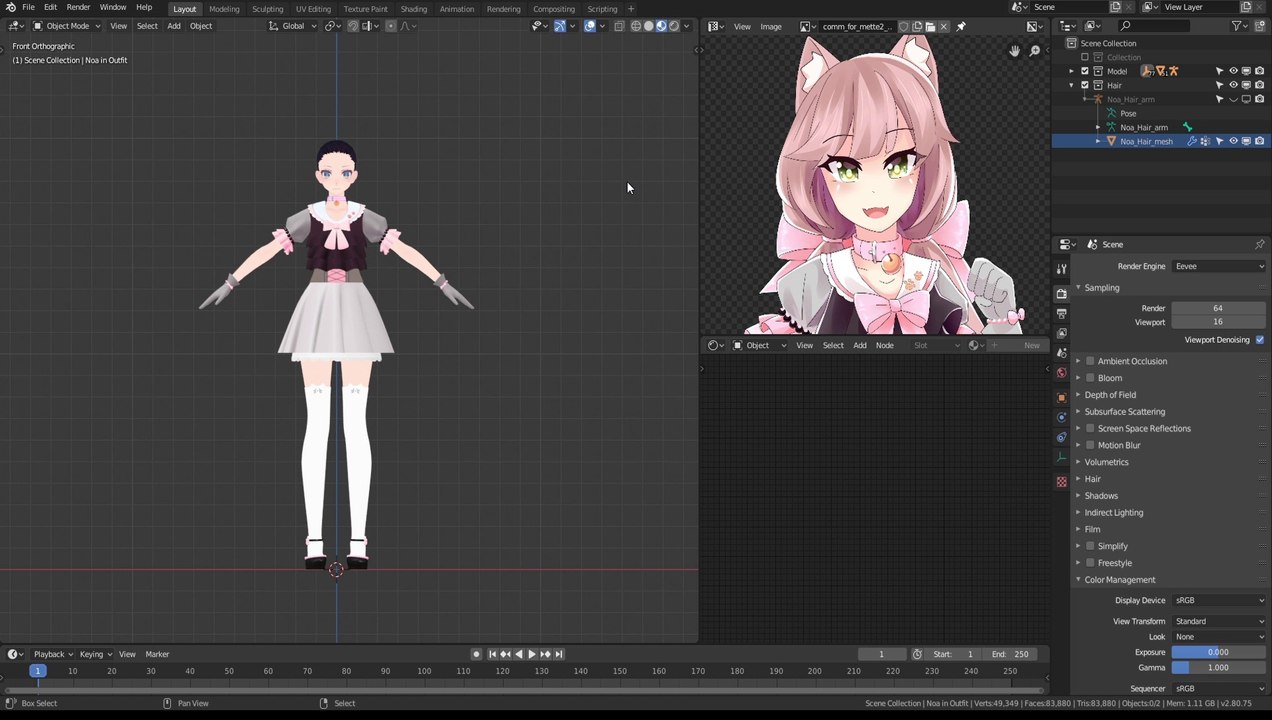Switch to the UV Editing workspace tab

tap(313, 9)
